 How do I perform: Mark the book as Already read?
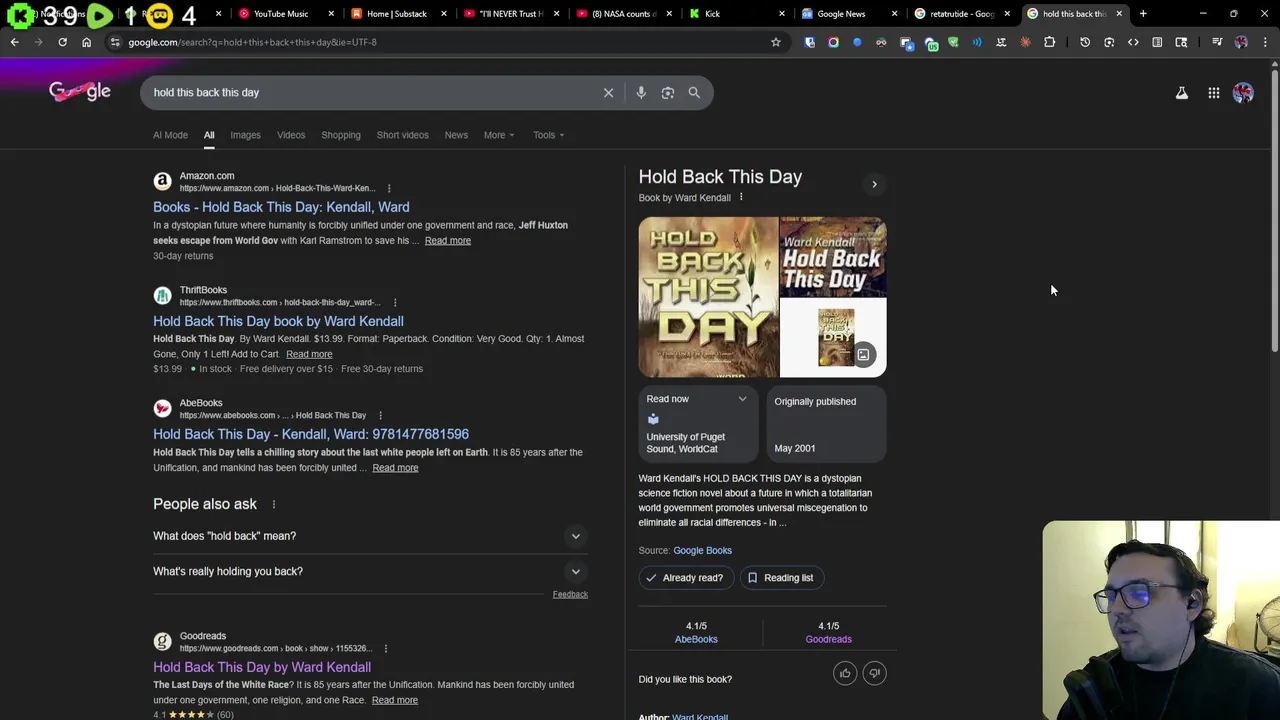(x=685, y=577)
